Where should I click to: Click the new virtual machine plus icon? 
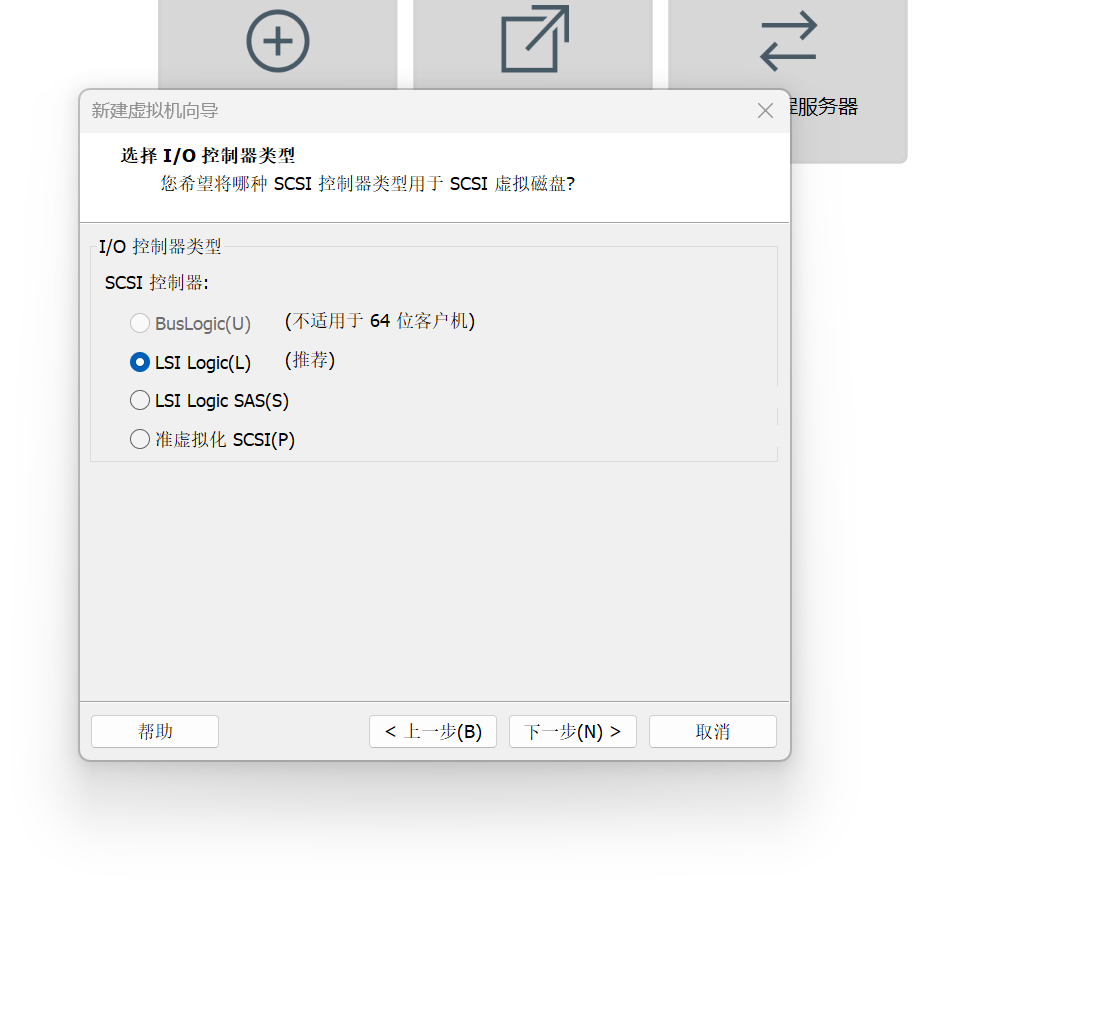coord(277,41)
